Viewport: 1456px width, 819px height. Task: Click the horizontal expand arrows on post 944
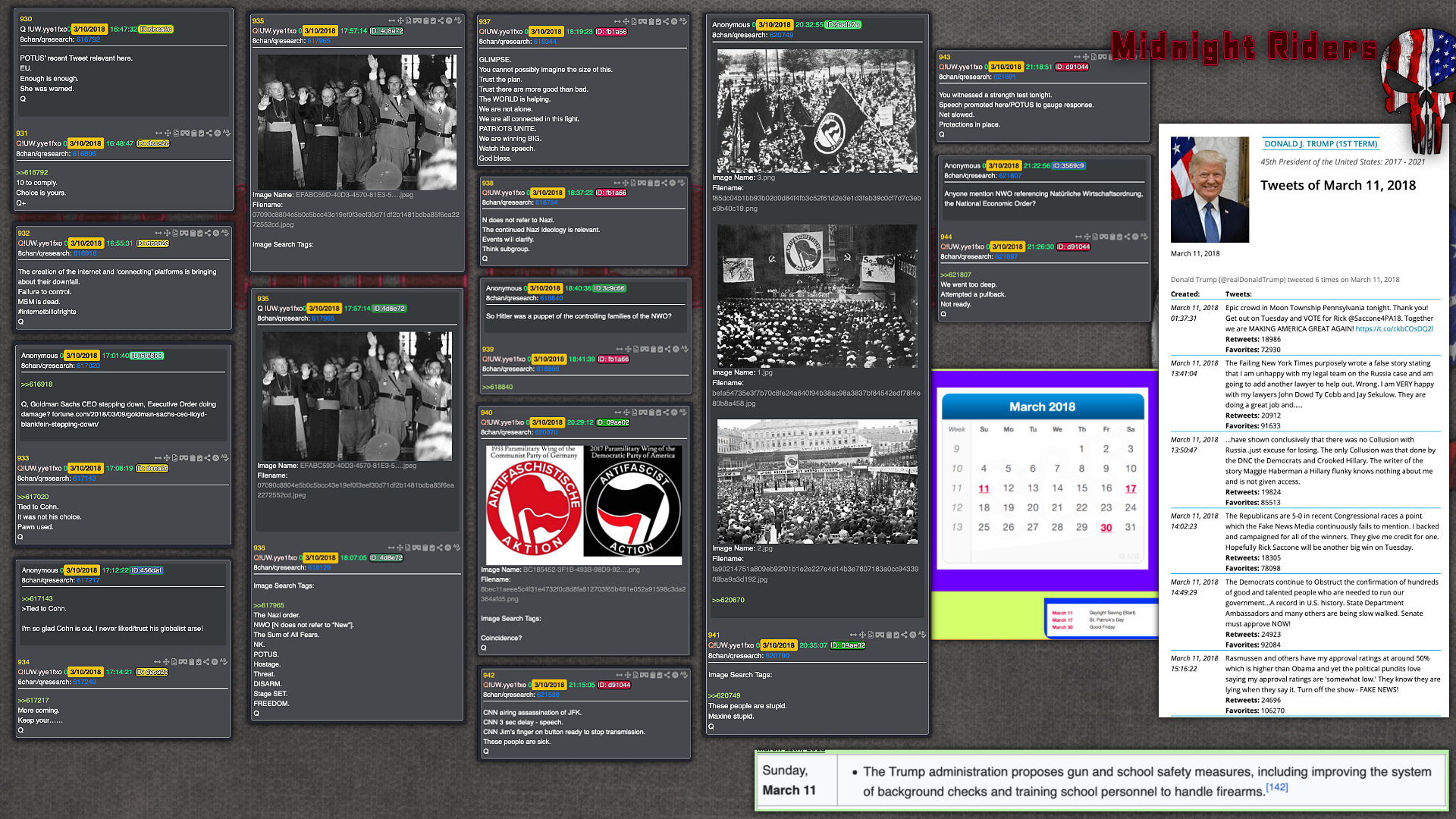tap(1079, 237)
